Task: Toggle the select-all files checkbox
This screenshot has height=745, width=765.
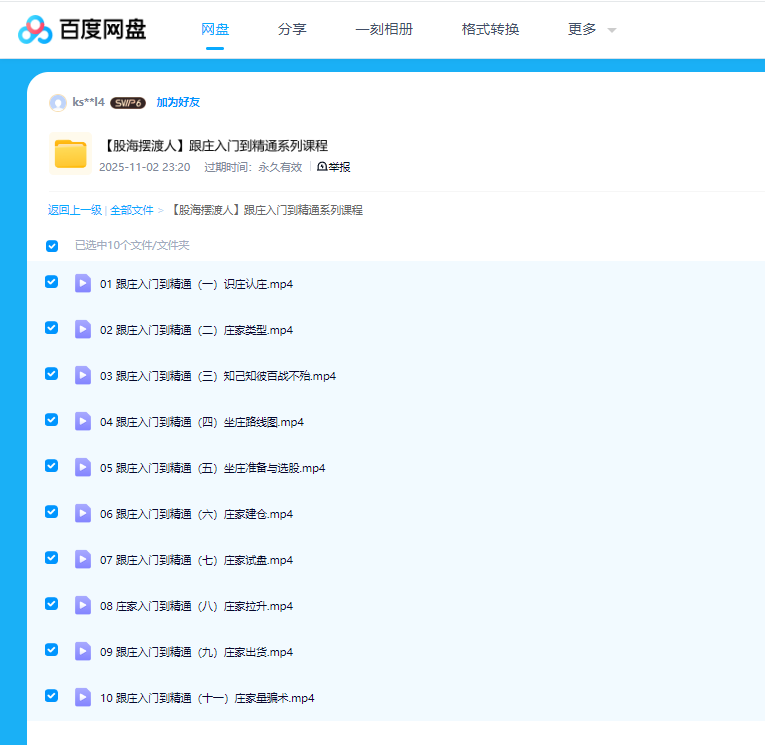Action: [x=52, y=245]
